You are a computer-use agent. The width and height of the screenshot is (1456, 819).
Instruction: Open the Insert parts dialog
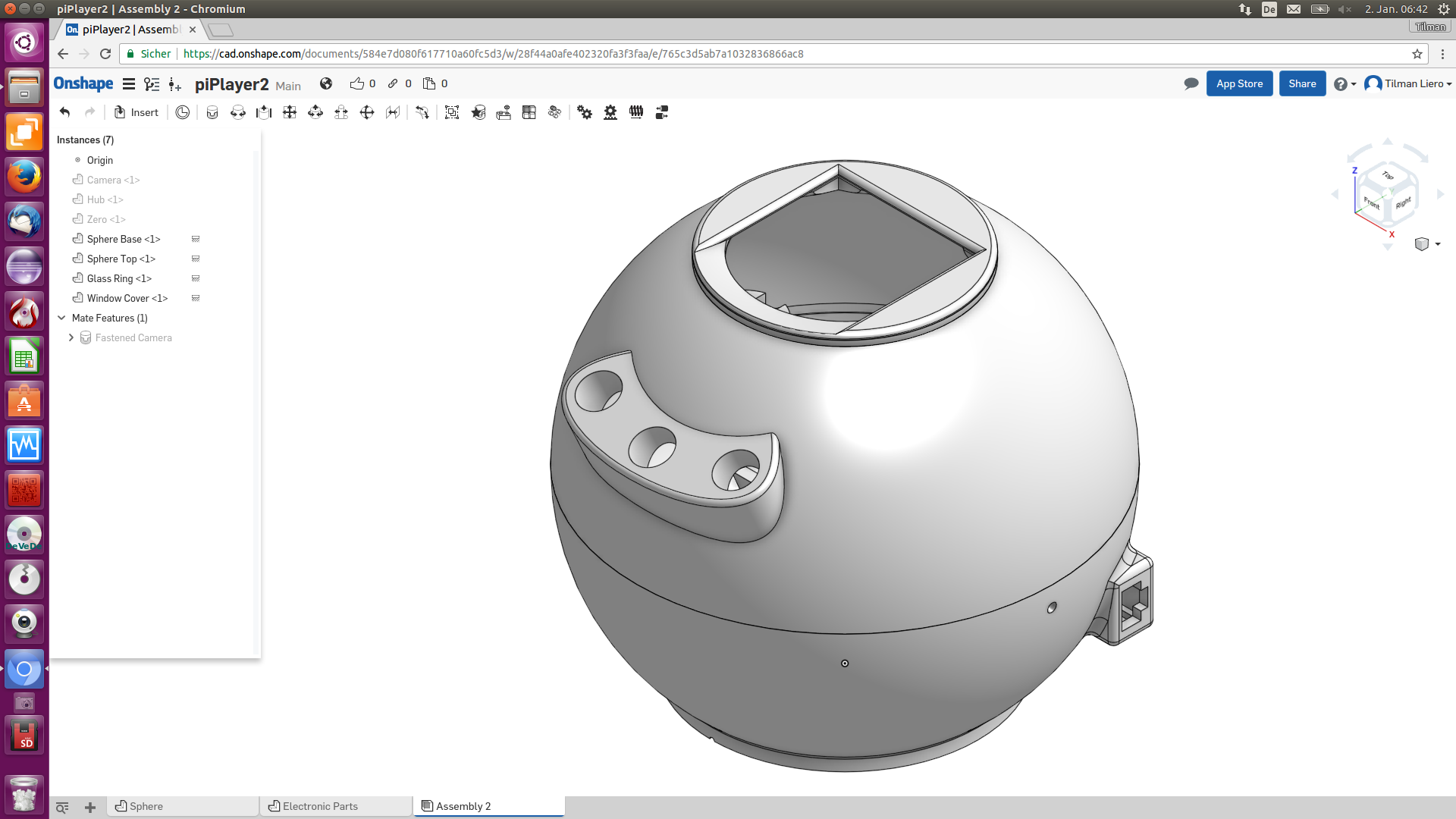coord(136,112)
